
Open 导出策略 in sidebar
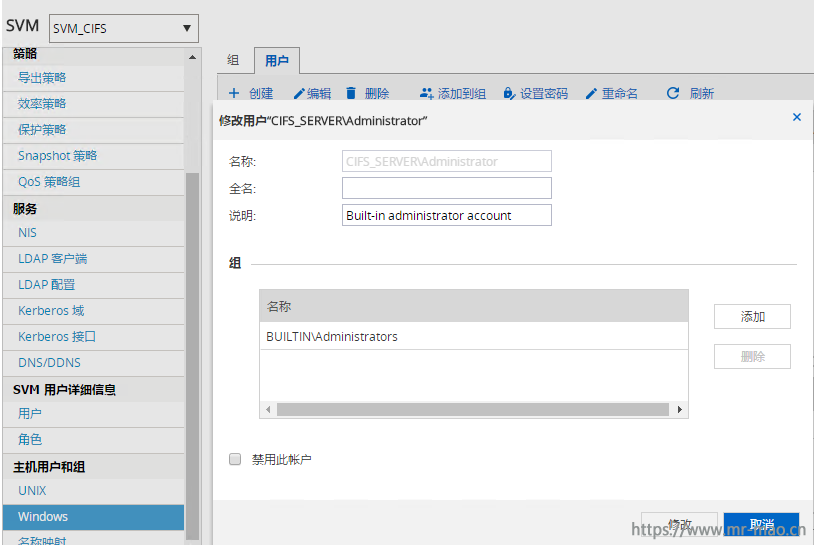coord(93,78)
